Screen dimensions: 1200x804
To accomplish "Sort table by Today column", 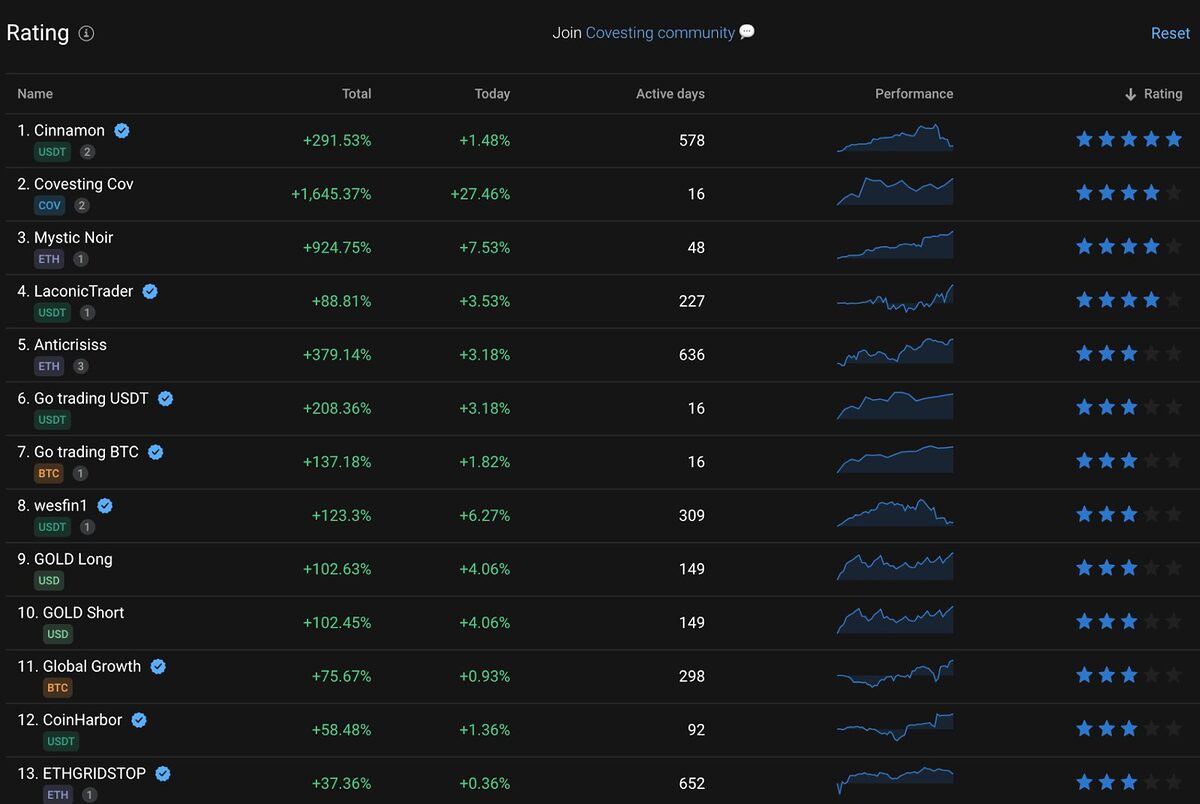I will click(492, 94).
